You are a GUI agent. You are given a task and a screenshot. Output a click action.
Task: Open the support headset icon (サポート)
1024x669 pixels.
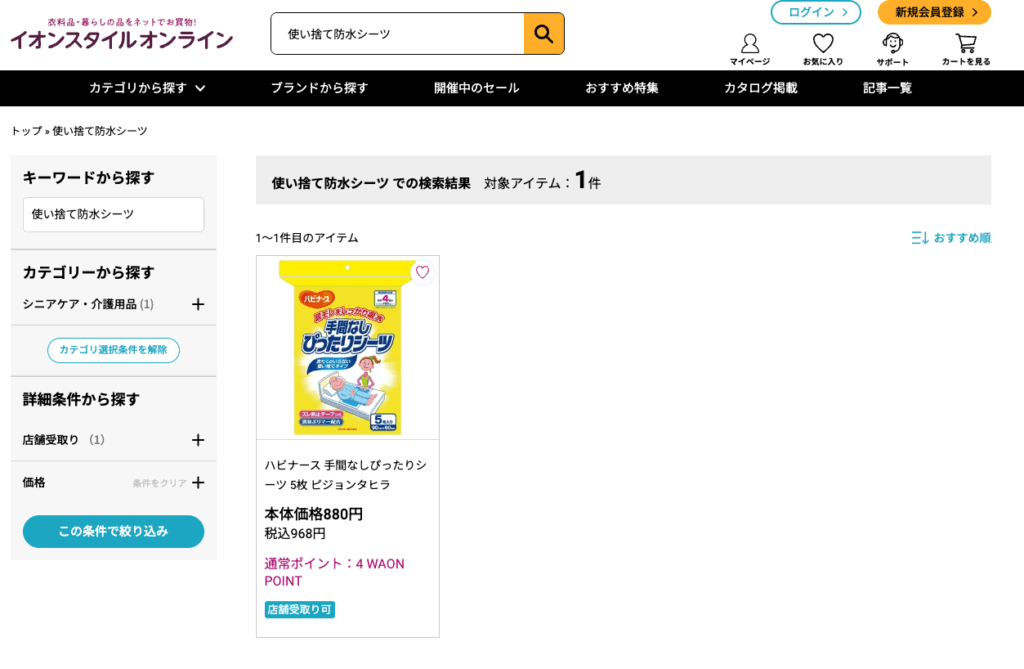click(893, 50)
